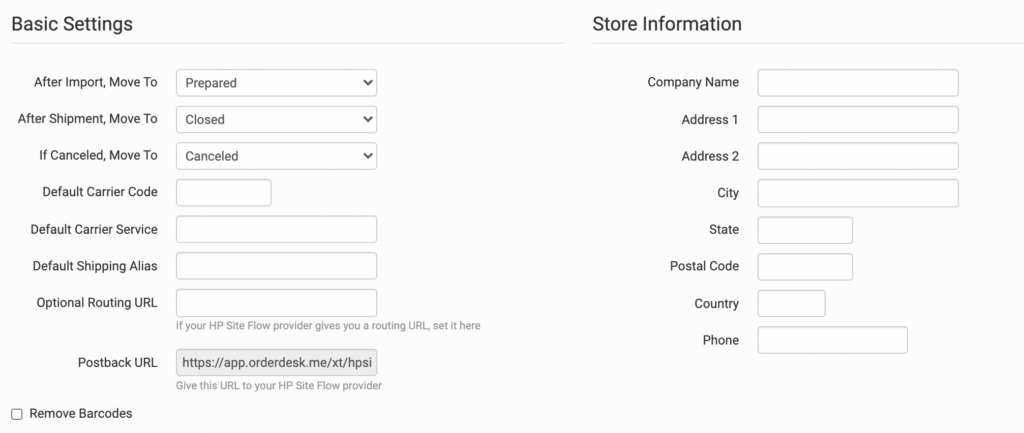Expand the After Shipment, Move To dropdown
1024x433 pixels.
click(276, 119)
